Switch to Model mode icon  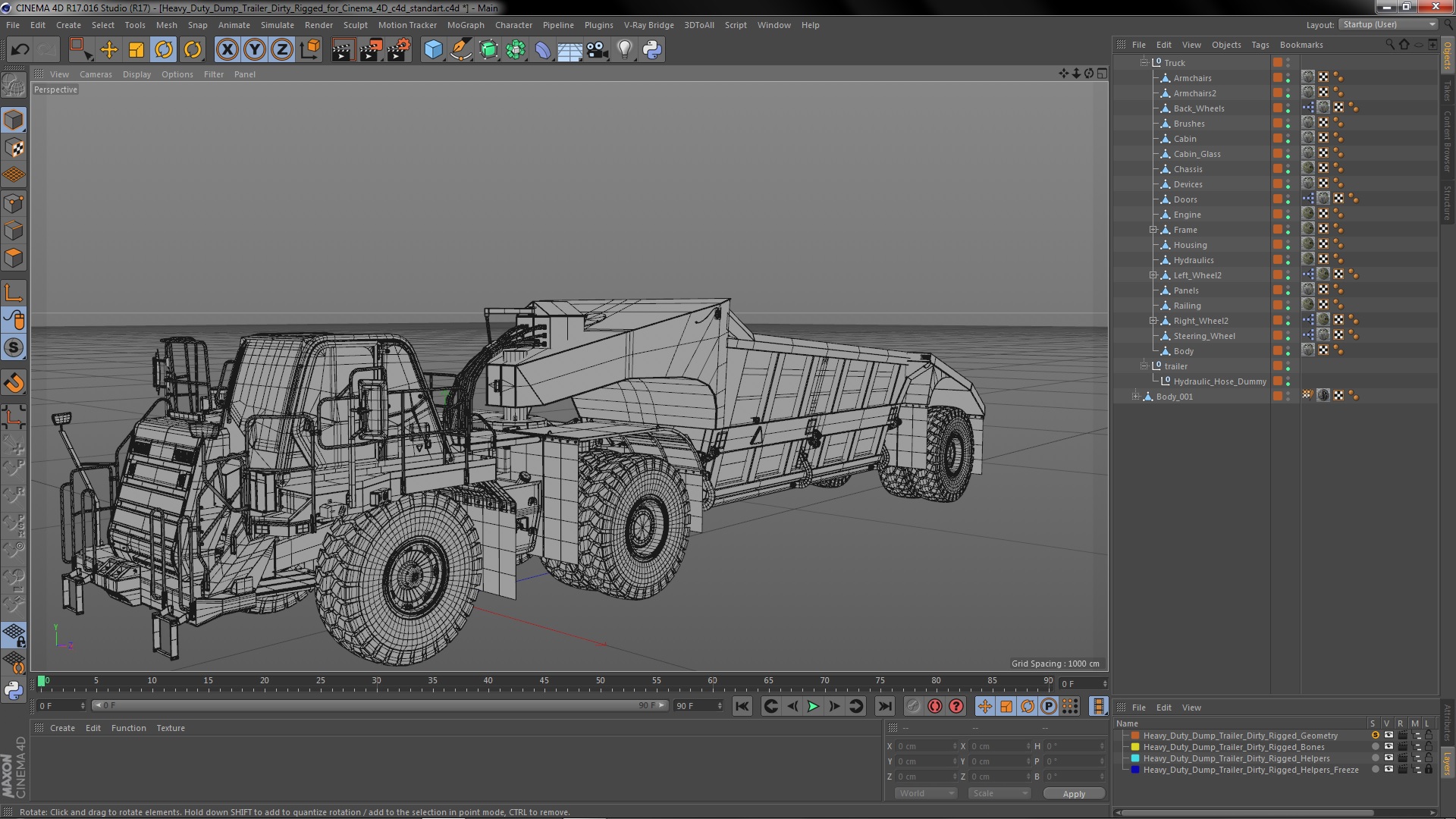(14, 120)
